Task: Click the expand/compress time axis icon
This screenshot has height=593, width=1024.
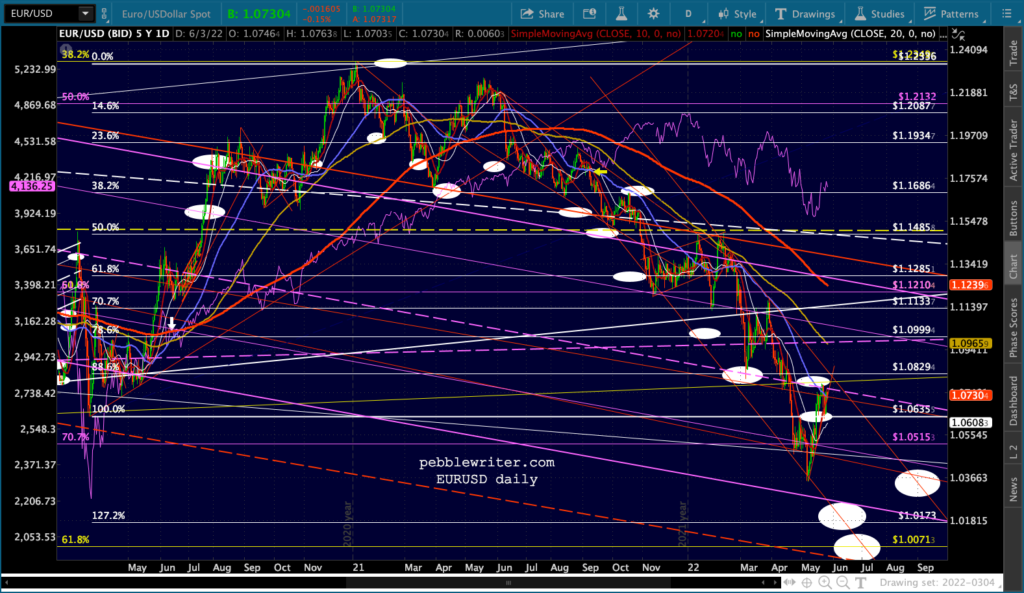Action: [x=790, y=583]
